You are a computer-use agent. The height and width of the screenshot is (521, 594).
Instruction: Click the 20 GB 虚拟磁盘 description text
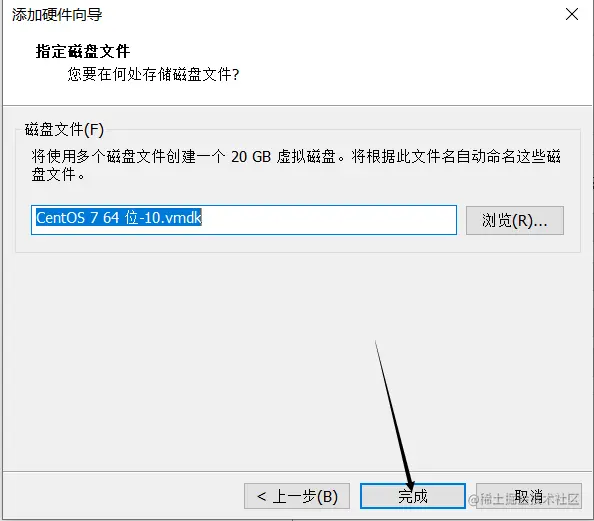pos(283,156)
